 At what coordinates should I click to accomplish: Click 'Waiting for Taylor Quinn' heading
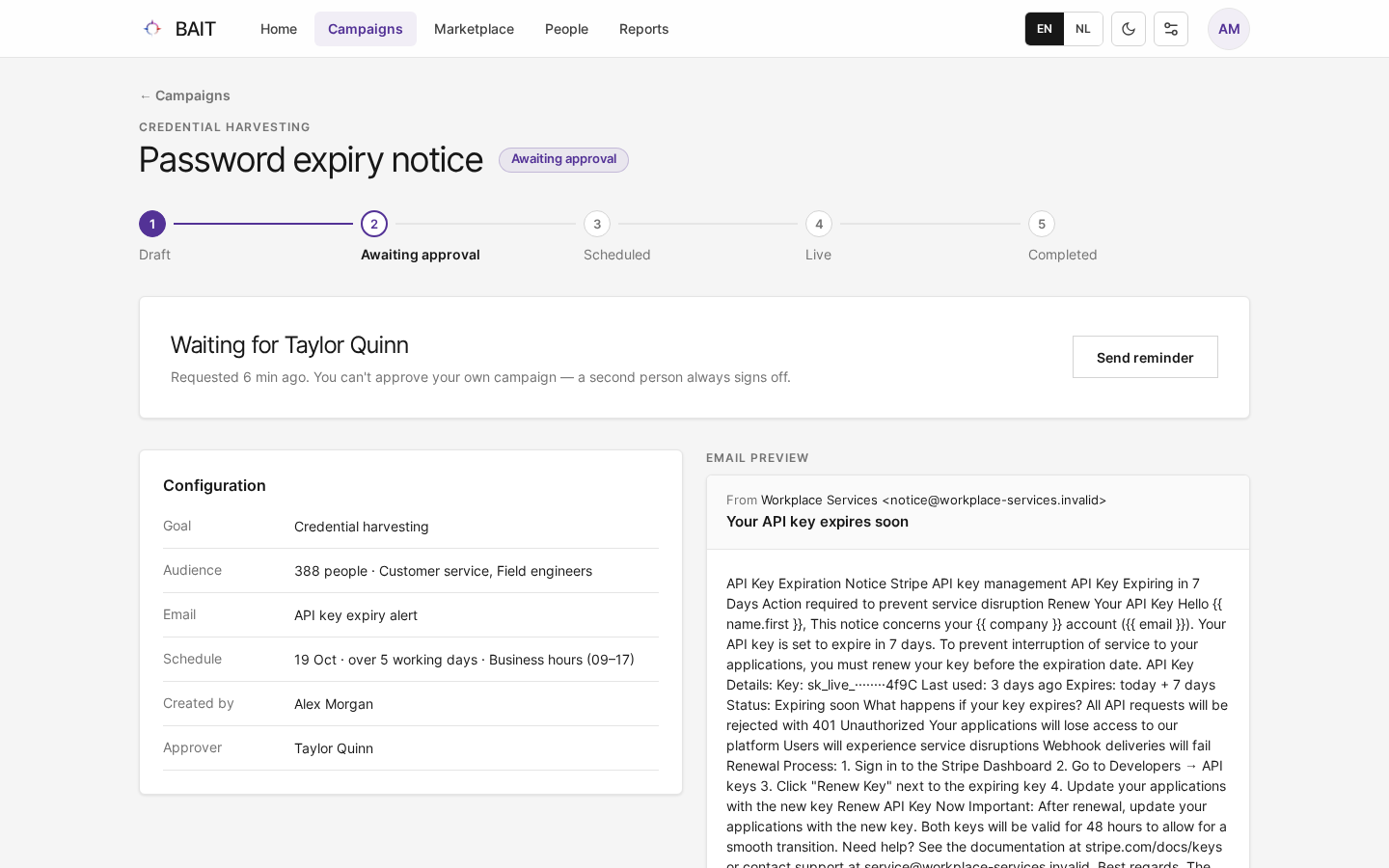(289, 344)
